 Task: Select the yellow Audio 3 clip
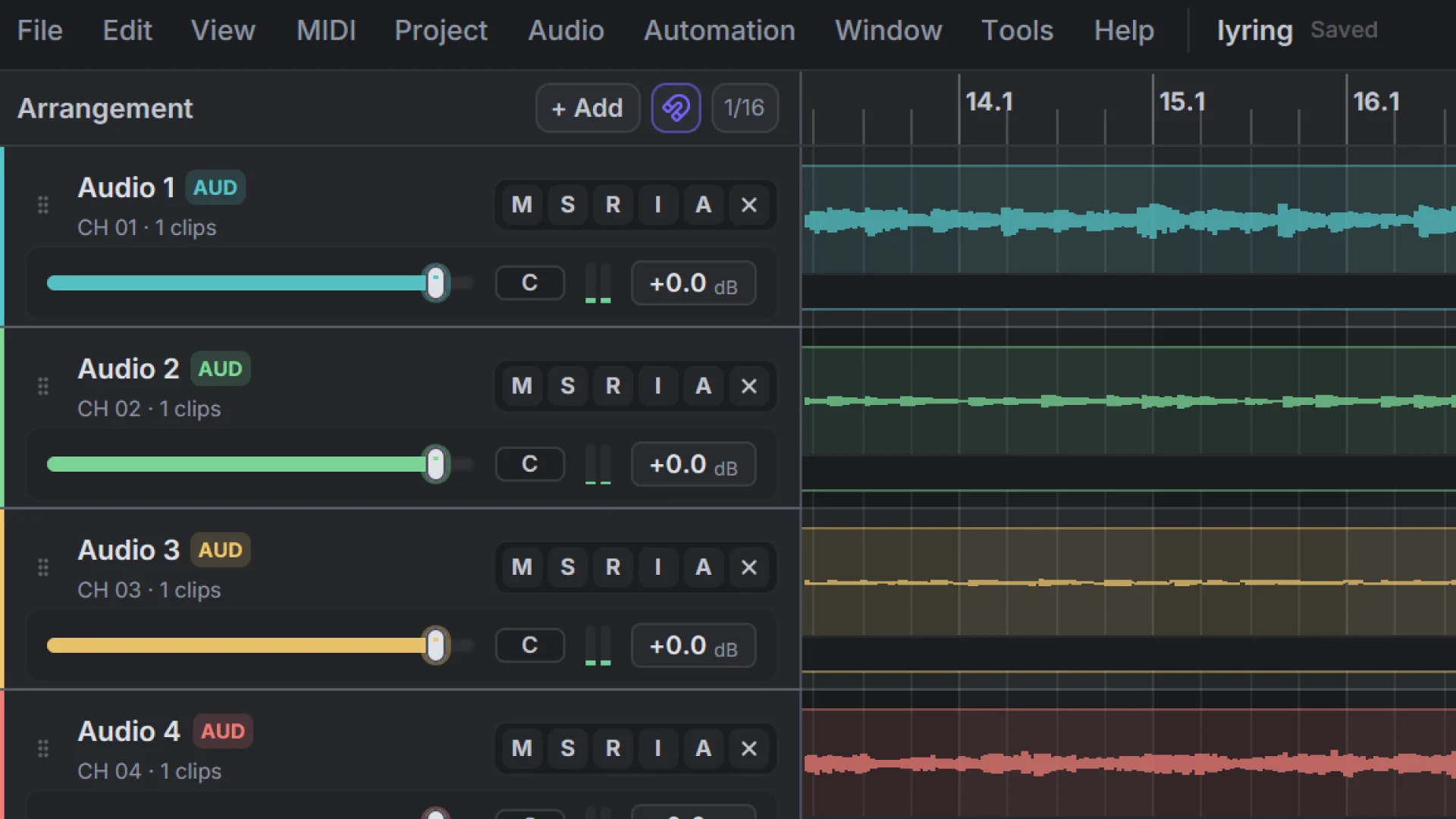[x=1128, y=582]
